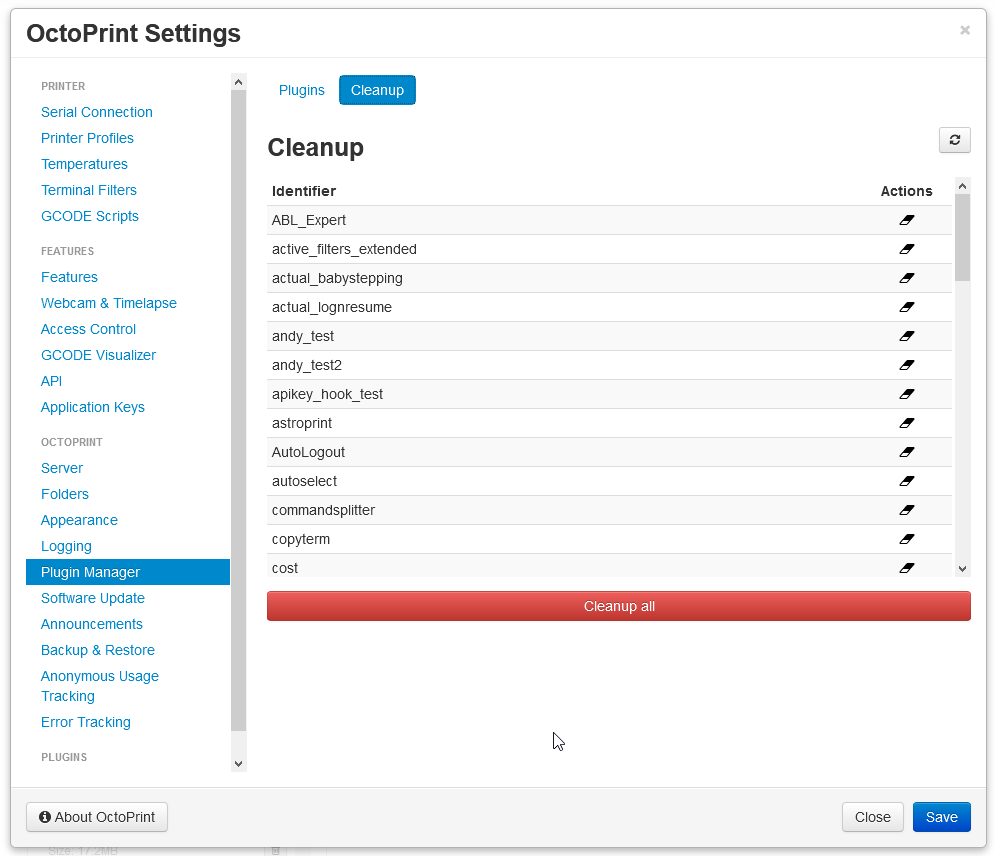995x856 pixels.
Task: Open the API settings page
Action: point(51,381)
